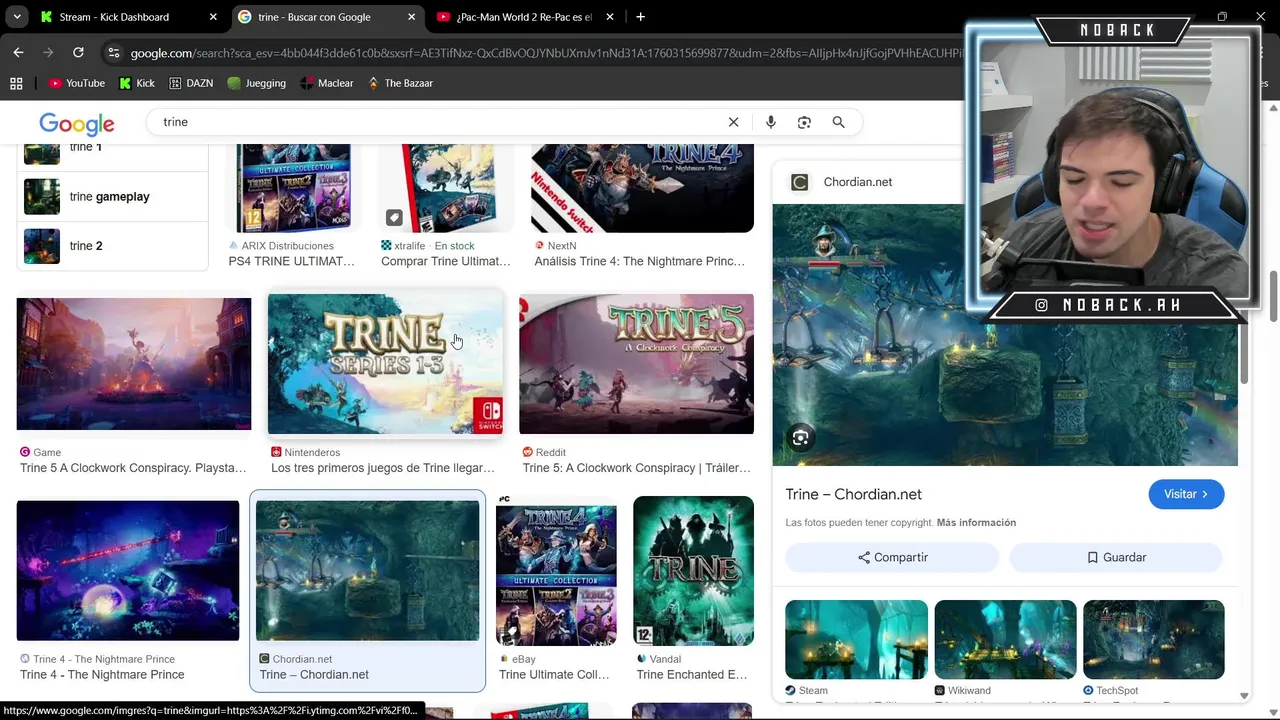Select the 'trine gameplay' suggestion
The width and height of the screenshot is (1280, 720).
(x=113, y=197)
